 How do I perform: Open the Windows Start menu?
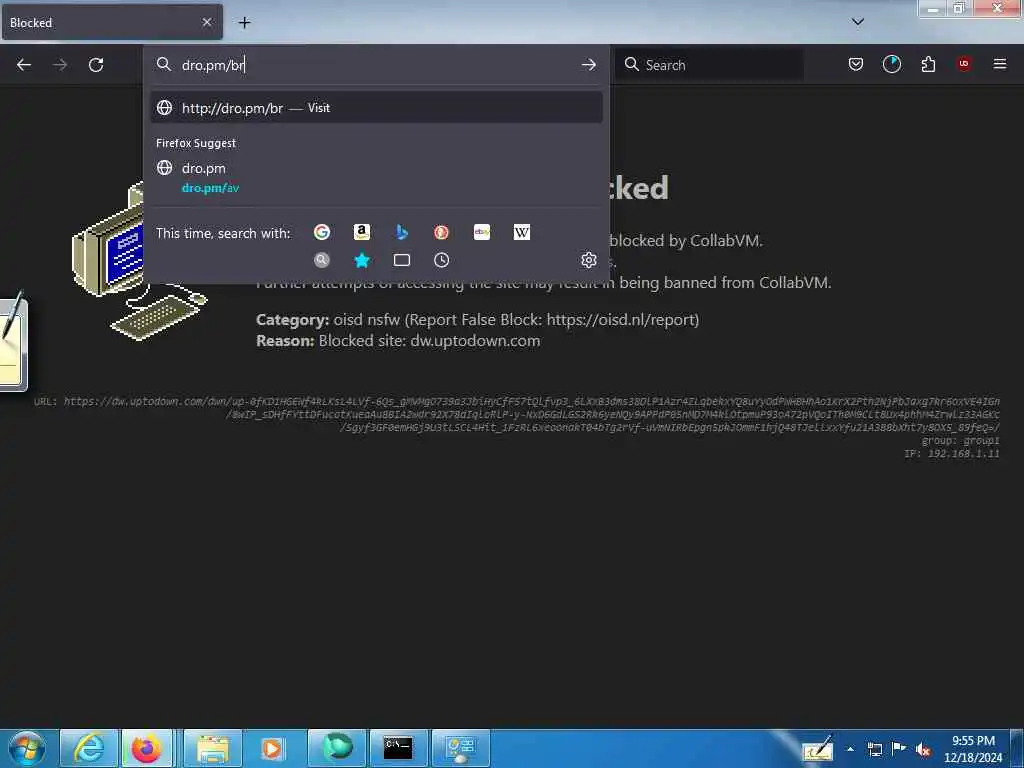pyautogui.click(x=27, y=748)
